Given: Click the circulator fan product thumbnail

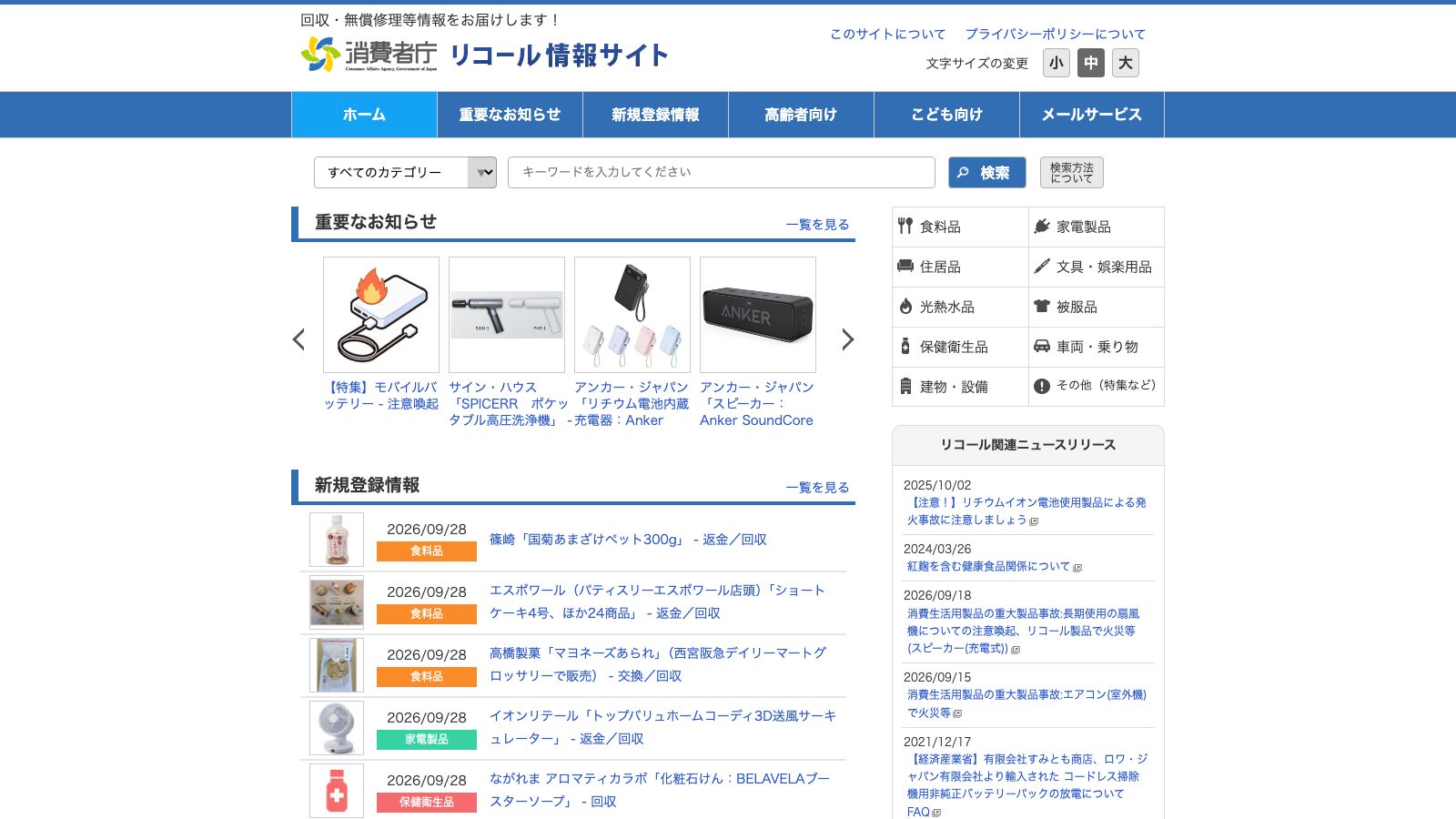Looking at the screenshot, I should [337, 728].
